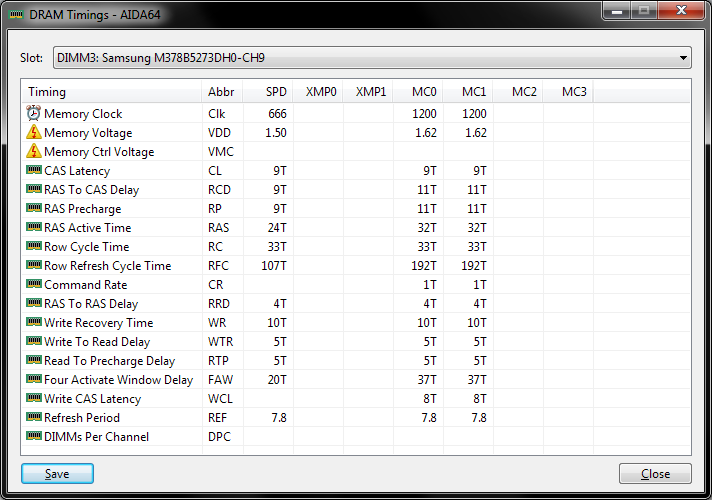Click the chip icon beside Row Refresh Cycle Time
Image resolution: width=712 pixels, height=500 pixels.
[34, 265]
